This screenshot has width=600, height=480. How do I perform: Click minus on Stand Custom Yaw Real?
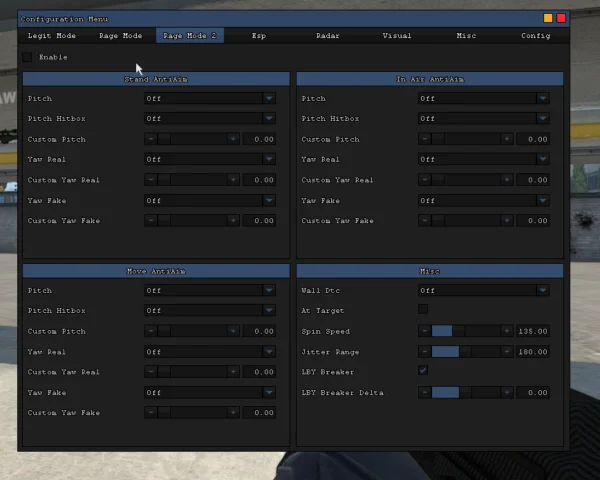click(x=151, y=180)
